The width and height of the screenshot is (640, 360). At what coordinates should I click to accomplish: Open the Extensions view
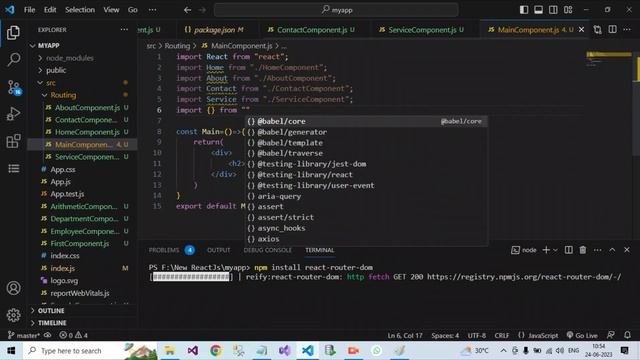13,141
